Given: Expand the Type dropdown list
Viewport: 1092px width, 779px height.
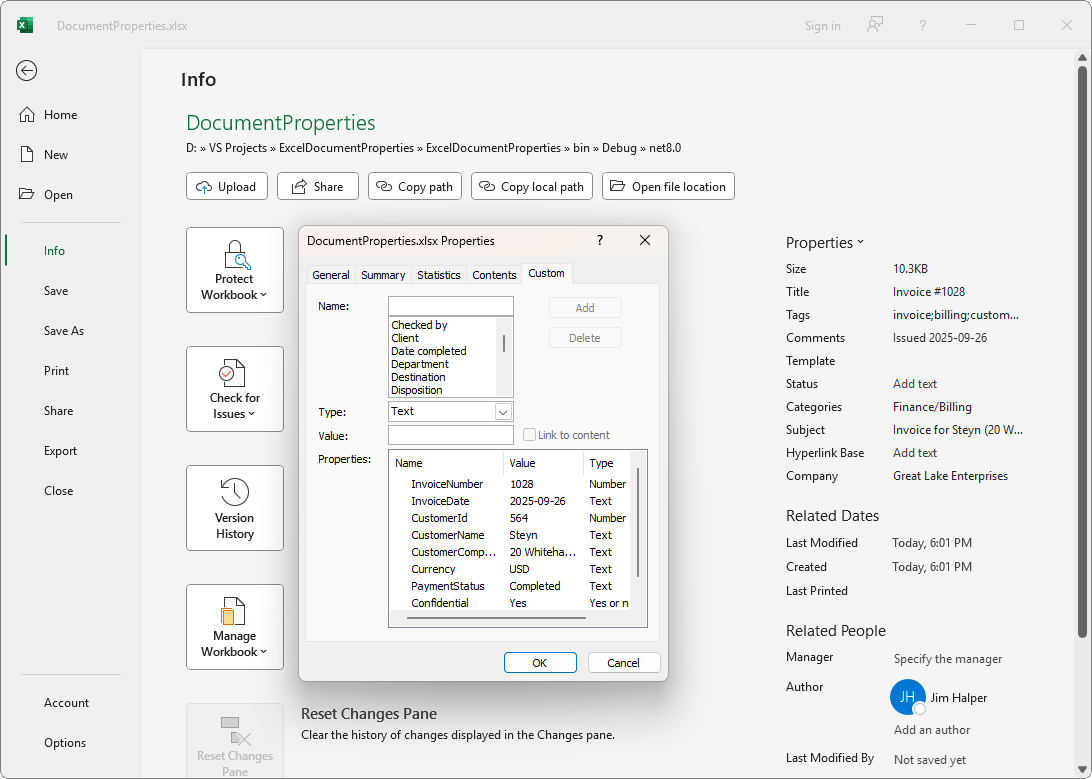Looking at the screenshot, I should tap(503, 411).
